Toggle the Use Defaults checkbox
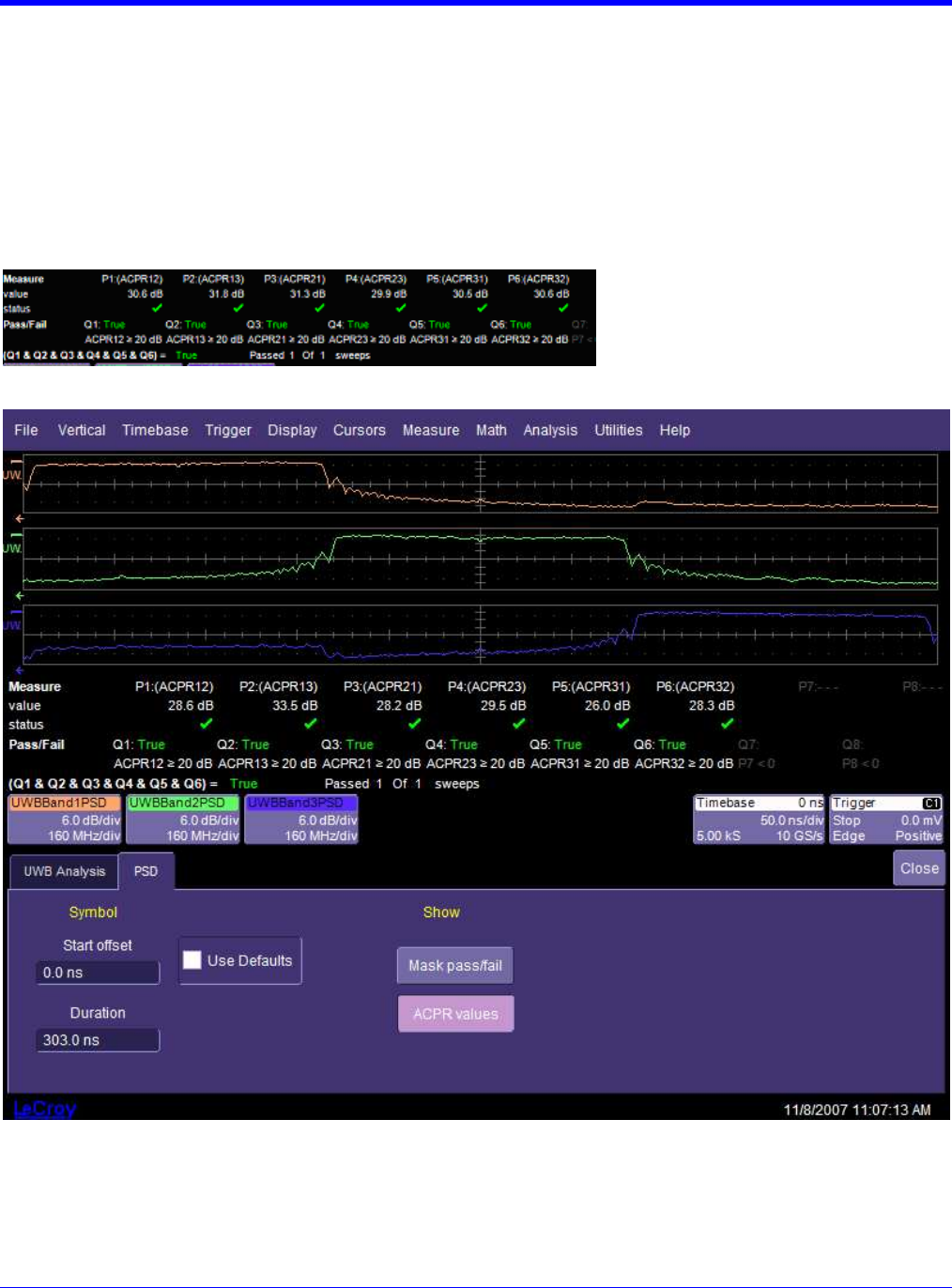Screen dimensions: 952x1288 192,960
